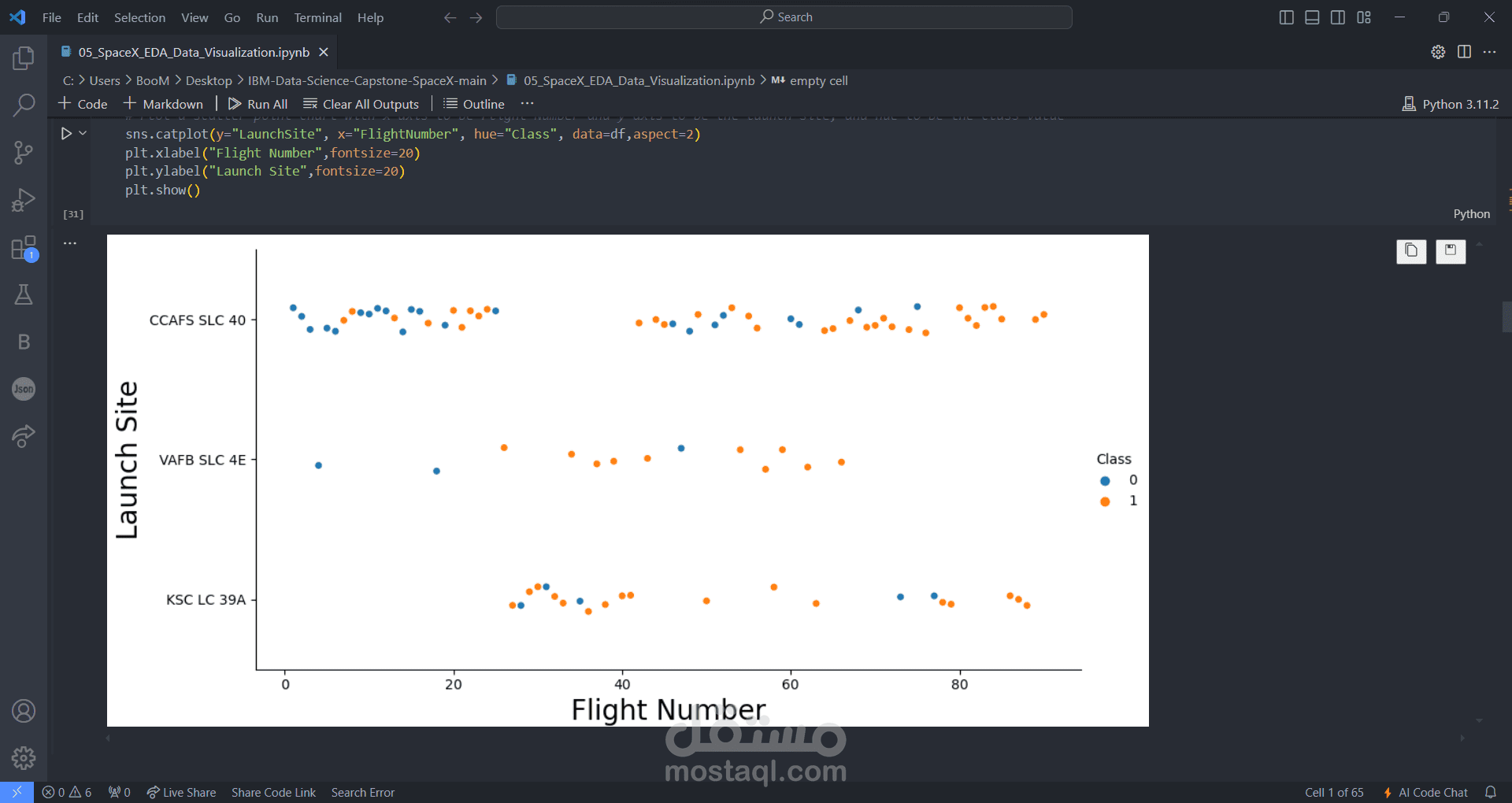Open the notebook Outline

click(x=474, y=104)
